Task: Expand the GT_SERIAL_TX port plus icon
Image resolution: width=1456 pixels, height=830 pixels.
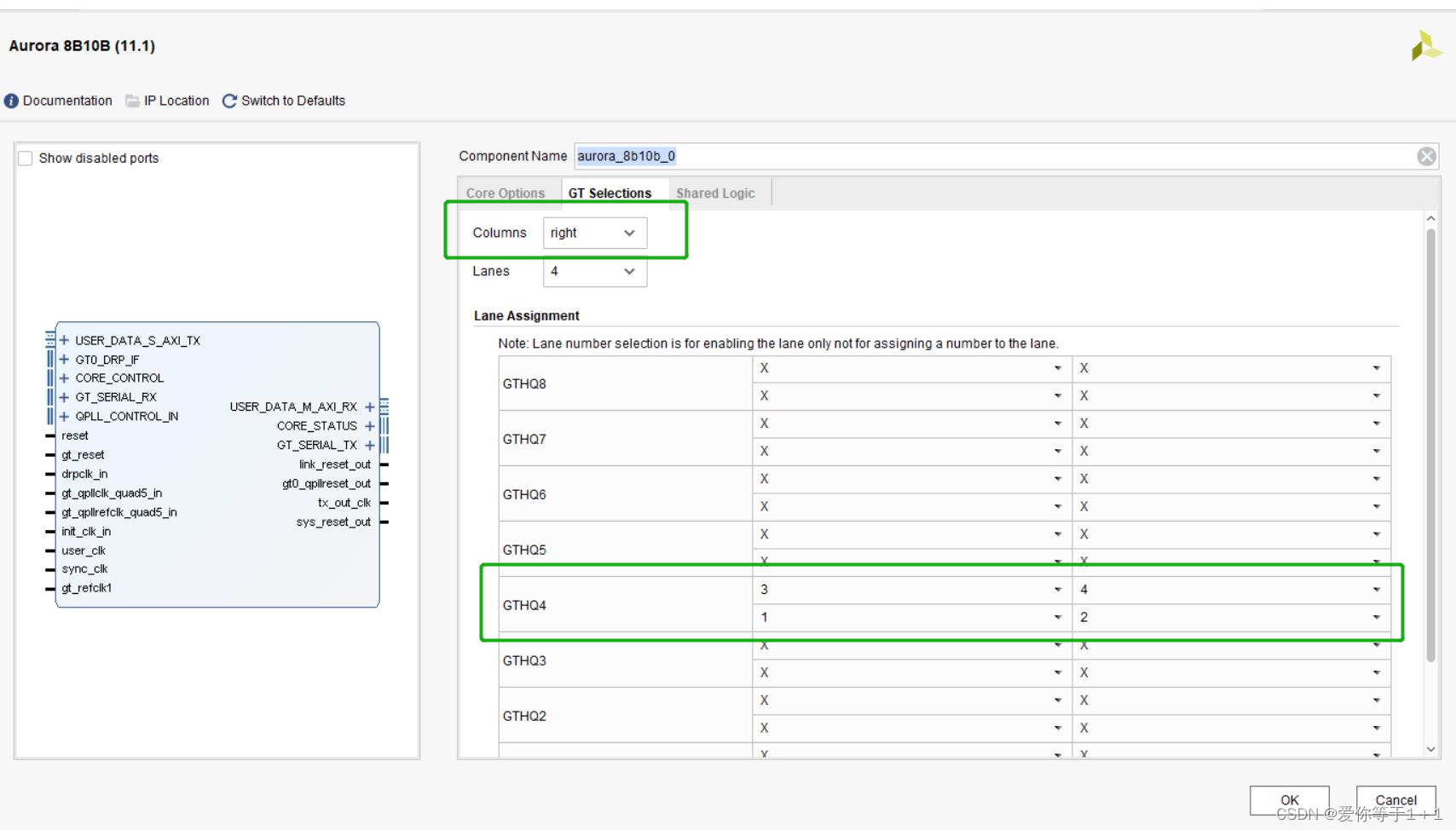Action: pos(370,446)
